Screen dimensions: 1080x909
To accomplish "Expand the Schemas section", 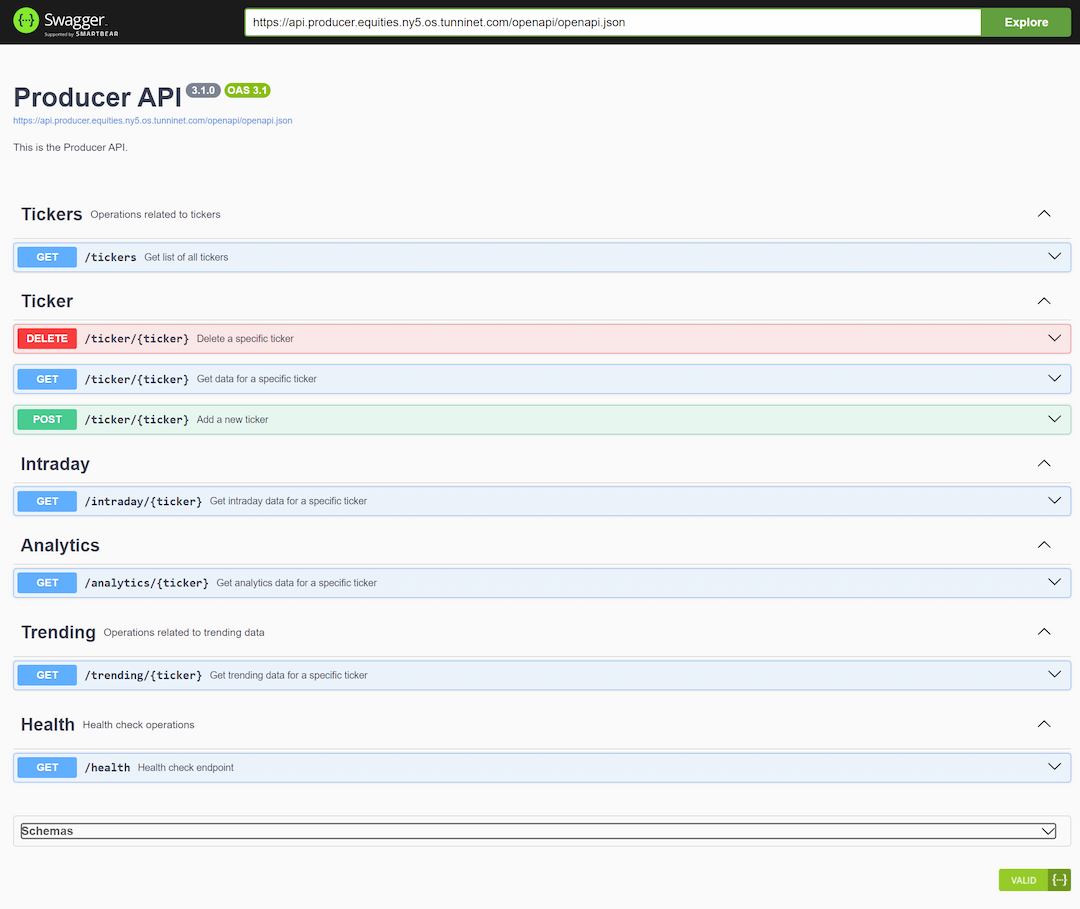I will 538,831.
